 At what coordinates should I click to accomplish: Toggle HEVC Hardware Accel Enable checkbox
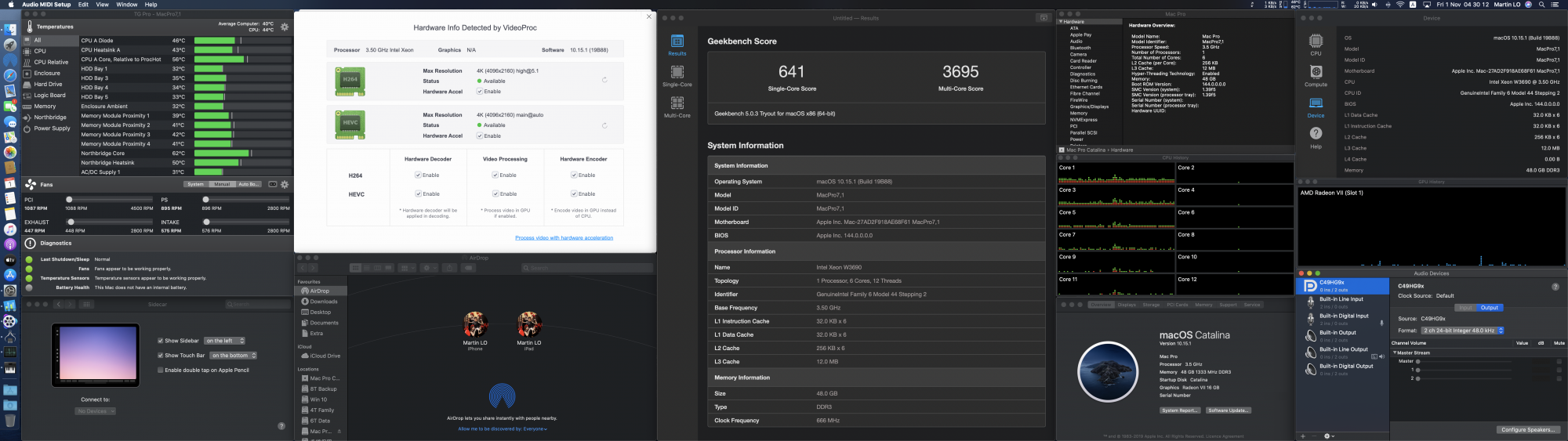480,136
